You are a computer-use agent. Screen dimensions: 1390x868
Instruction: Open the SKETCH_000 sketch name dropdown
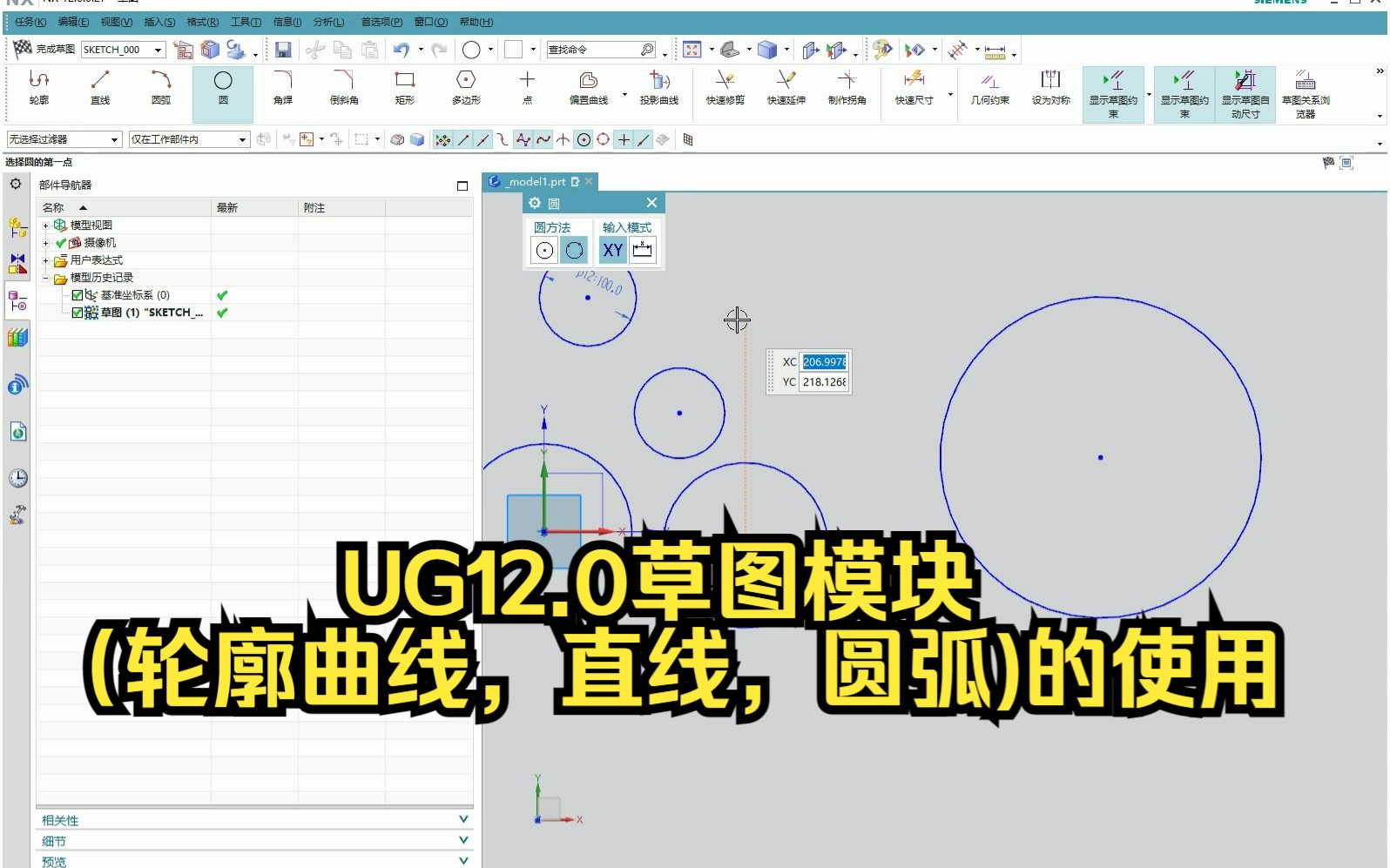[x=158, y=50]
